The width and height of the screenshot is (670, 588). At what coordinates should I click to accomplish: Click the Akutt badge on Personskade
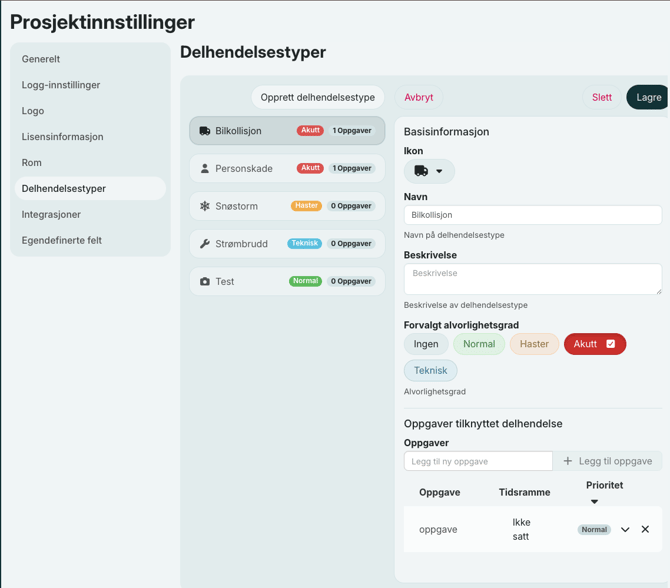point(310,168)
